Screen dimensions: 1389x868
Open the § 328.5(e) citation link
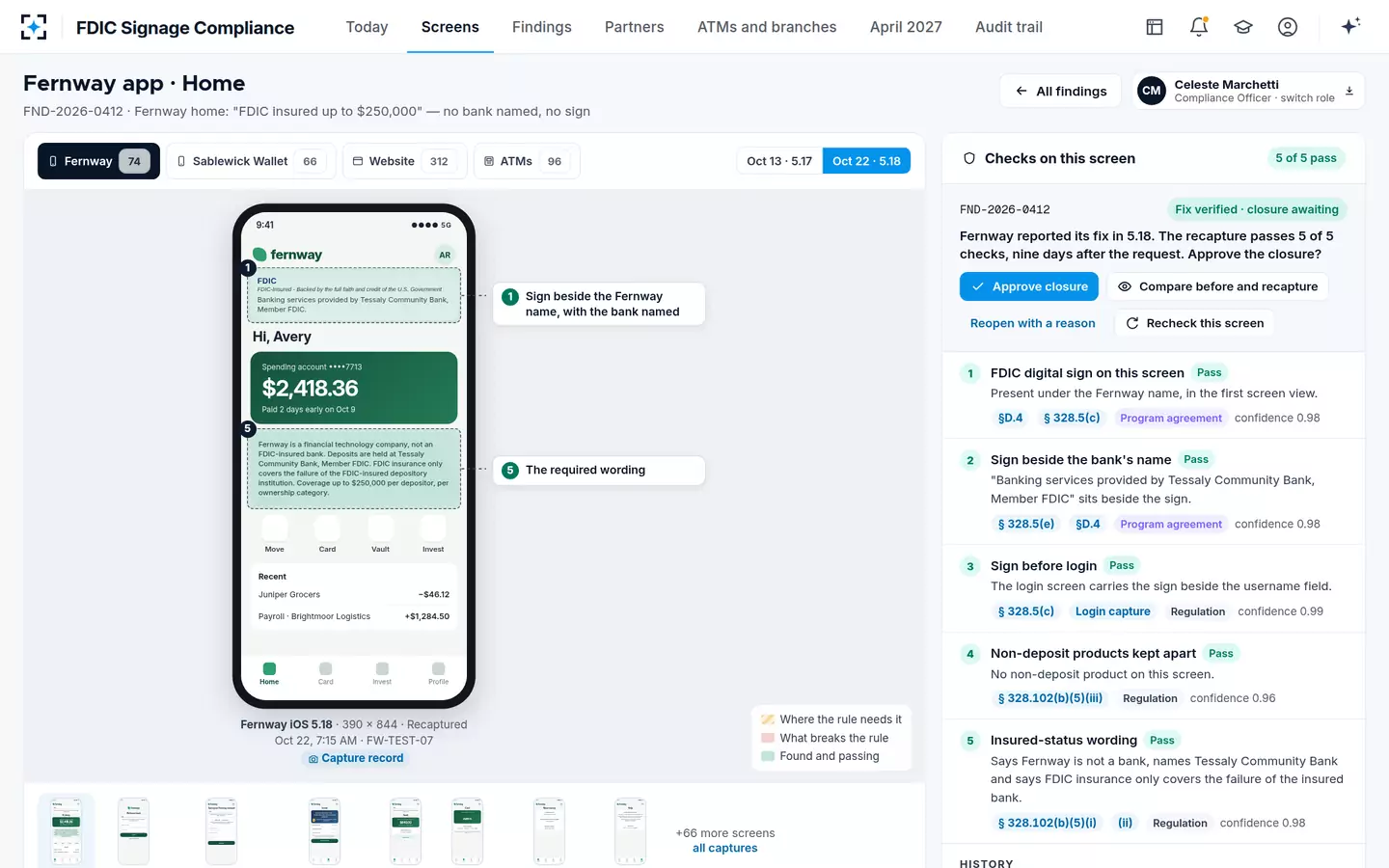(1026, 524)
